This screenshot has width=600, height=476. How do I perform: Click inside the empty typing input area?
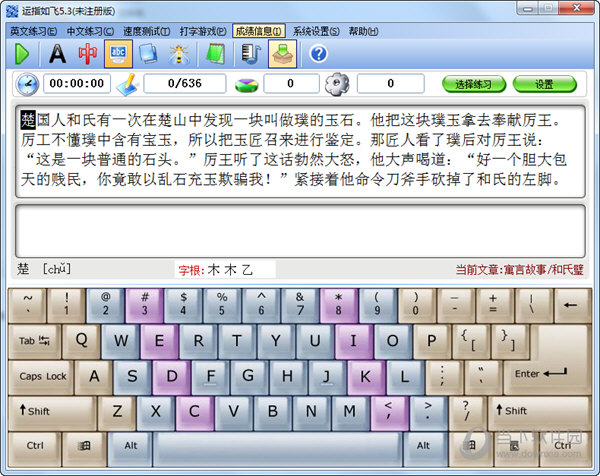300,231
